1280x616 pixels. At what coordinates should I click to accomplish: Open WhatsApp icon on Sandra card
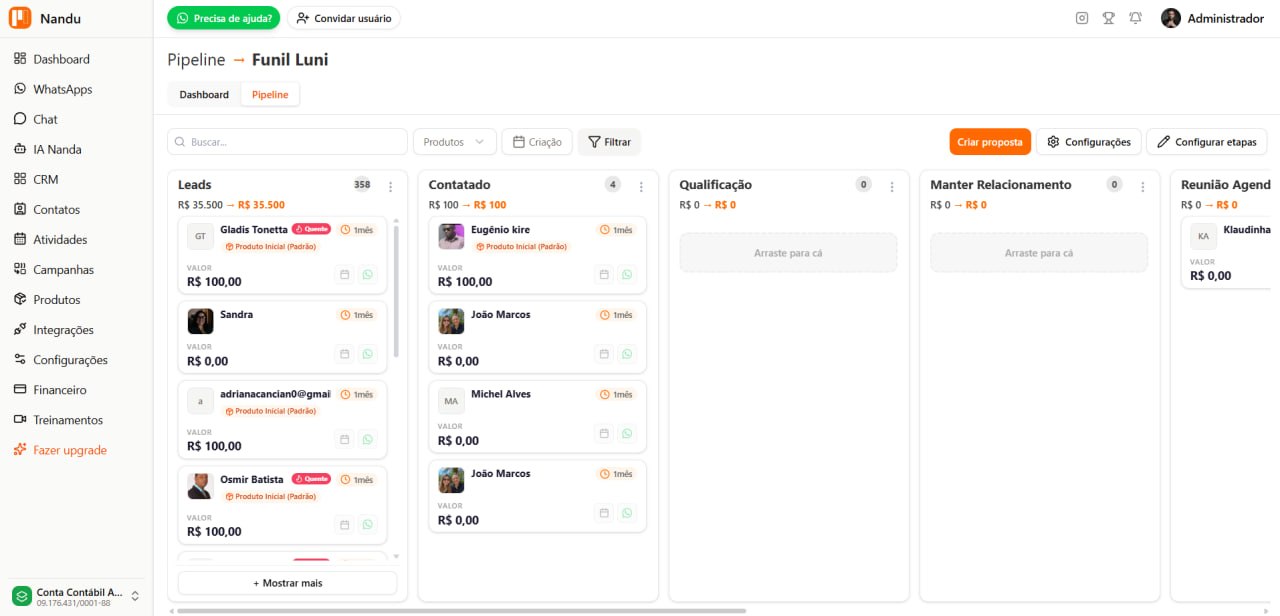[x=367, y=354]
